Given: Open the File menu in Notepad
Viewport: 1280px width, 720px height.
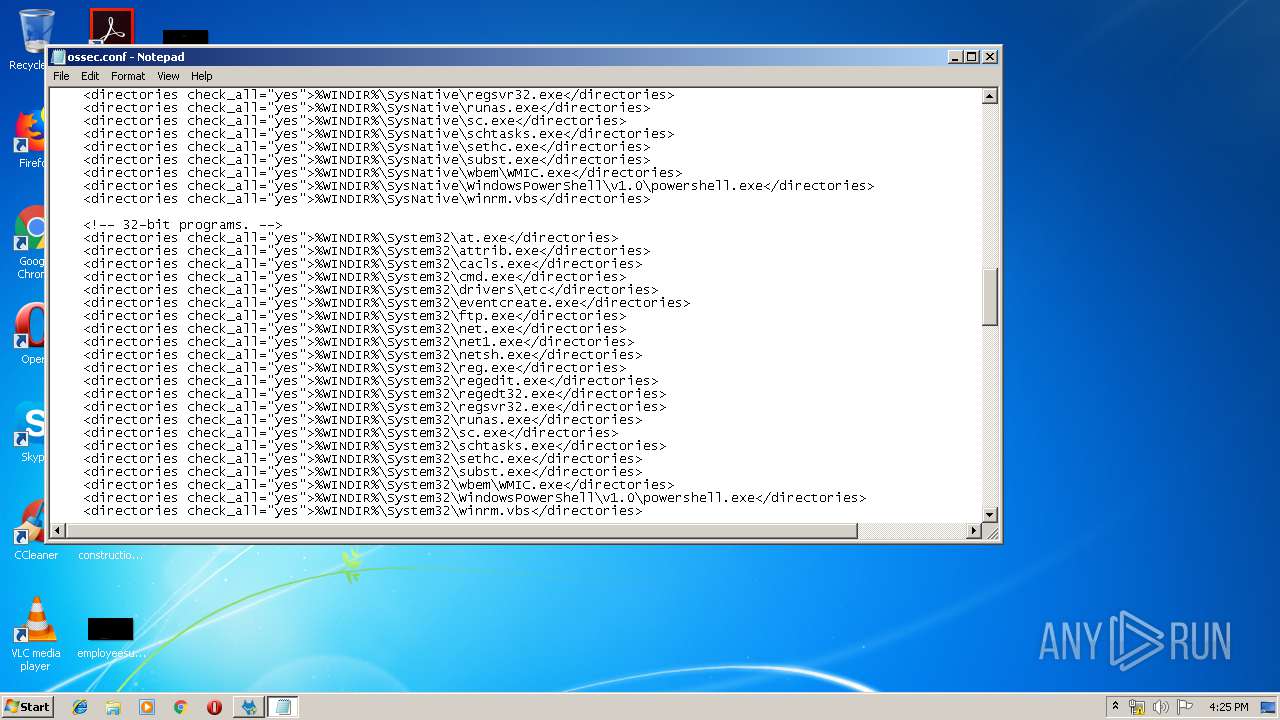Looking at the screenshot, I should tap(61, 76).
